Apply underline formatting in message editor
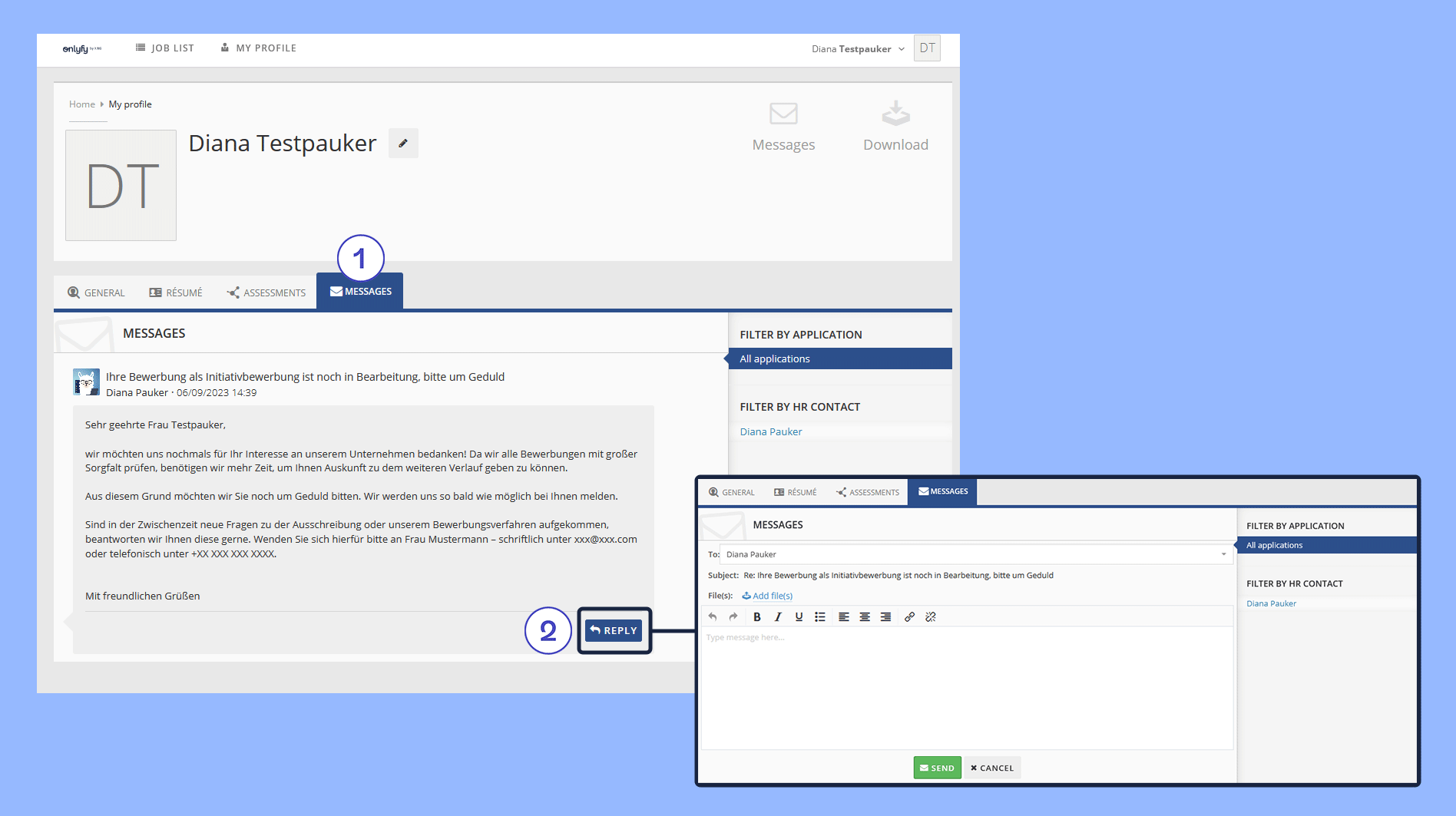This screenshot has width=1456, height=816. (799, 616)
